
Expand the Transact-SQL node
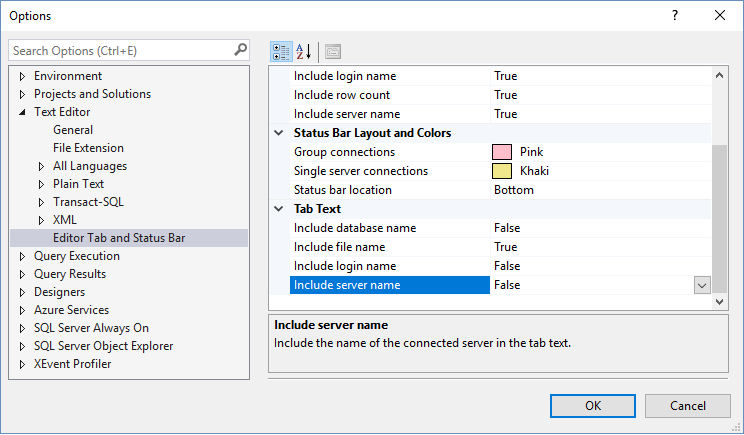42,202
